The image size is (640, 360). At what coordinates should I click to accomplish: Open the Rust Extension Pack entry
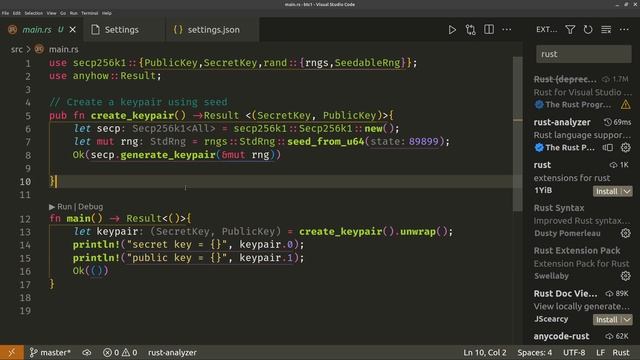pos(582,263)
